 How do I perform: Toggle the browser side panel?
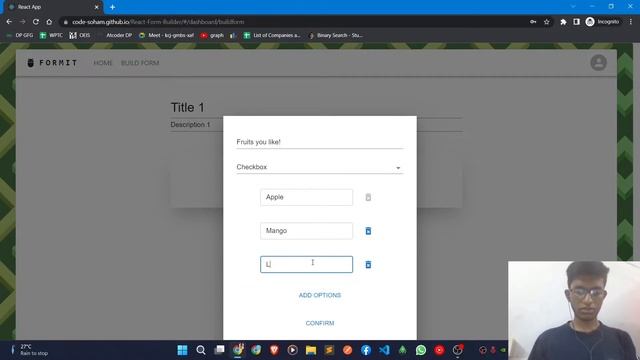576,22
